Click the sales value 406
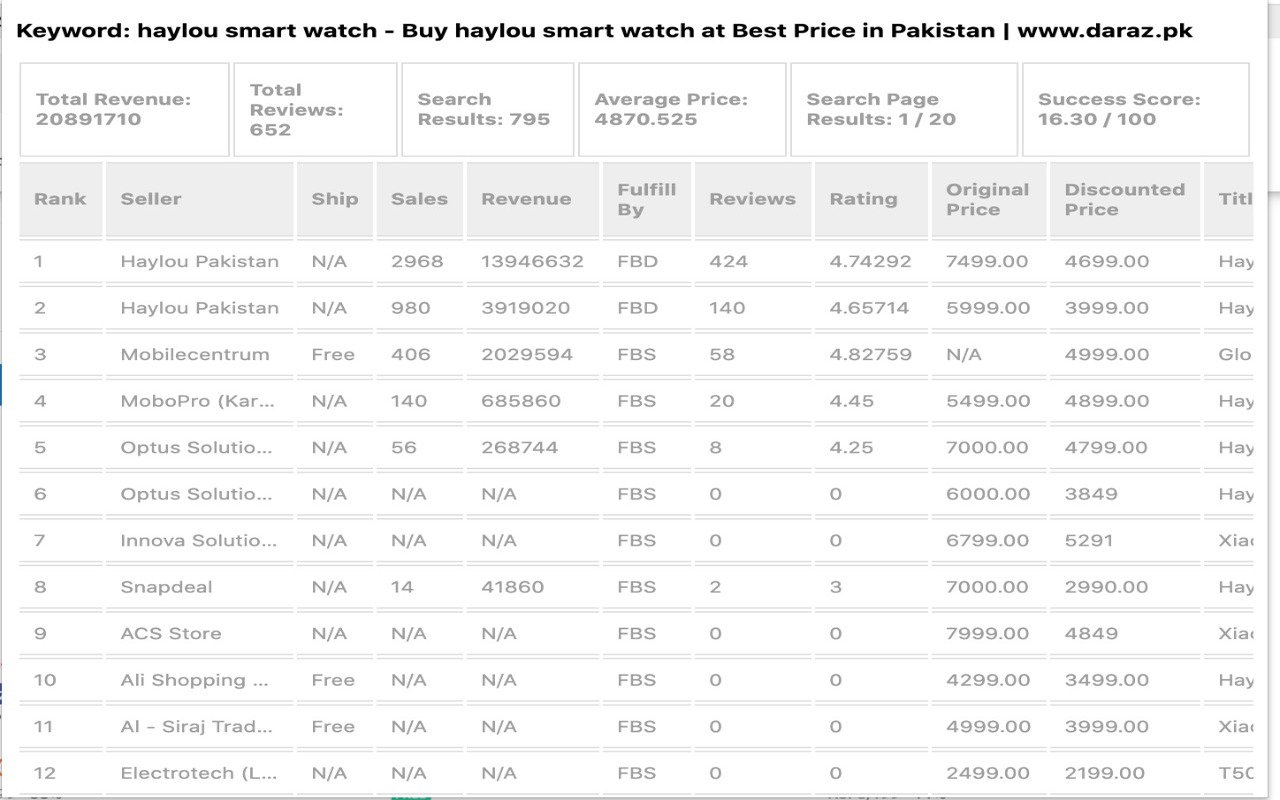Image resolution: width=1280 pixels, height=800 pixels. (411, 355)
